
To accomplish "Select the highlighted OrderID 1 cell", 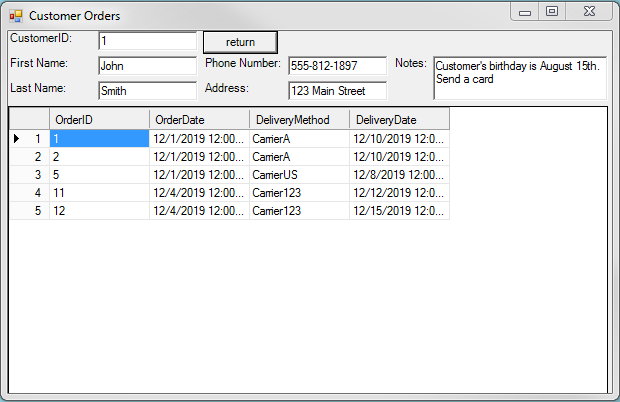I will click(99, 139).
